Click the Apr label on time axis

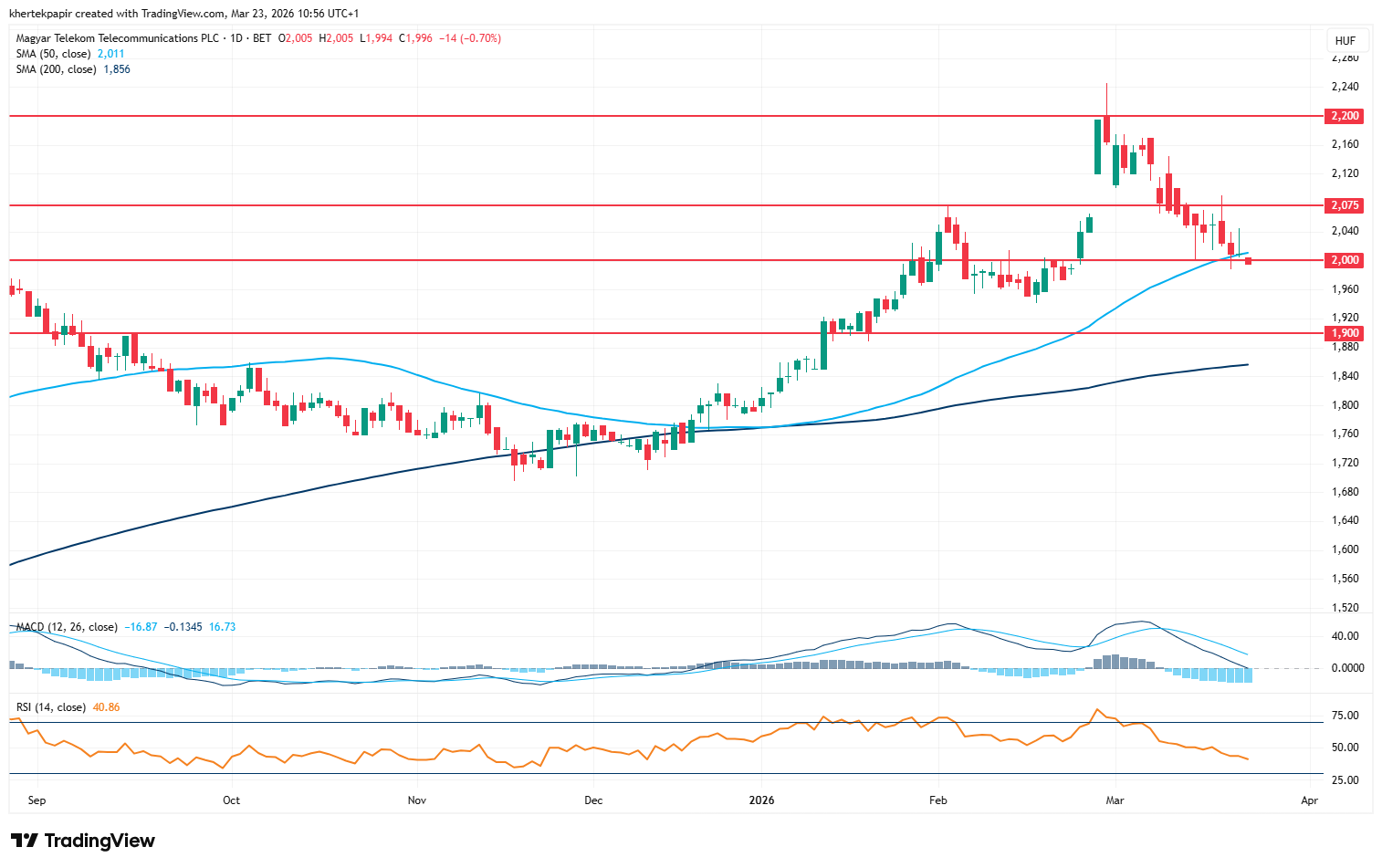pos(1309,800)
